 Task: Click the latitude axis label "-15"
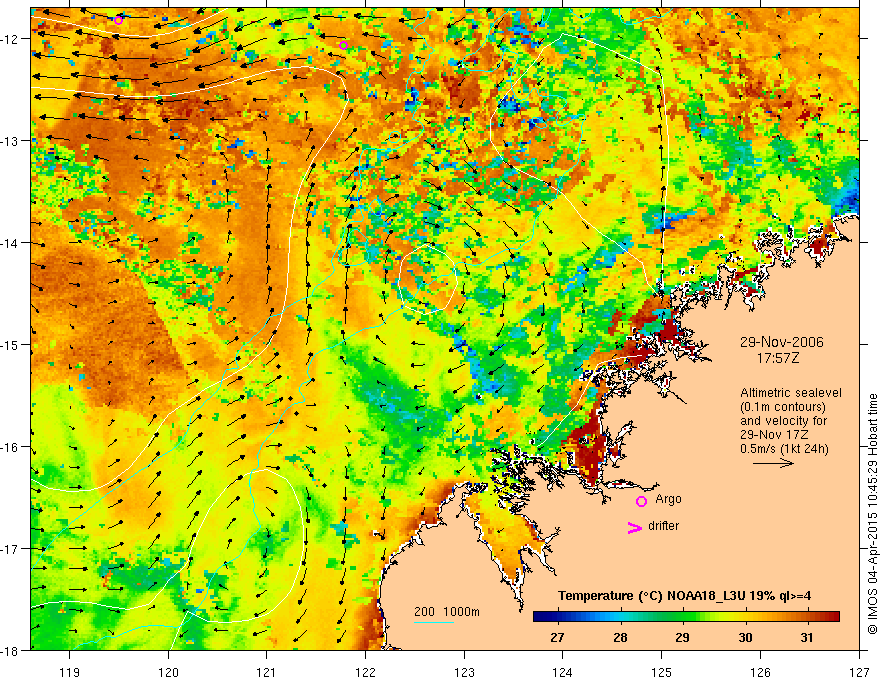pyautogui.click(x=9, y=344)
